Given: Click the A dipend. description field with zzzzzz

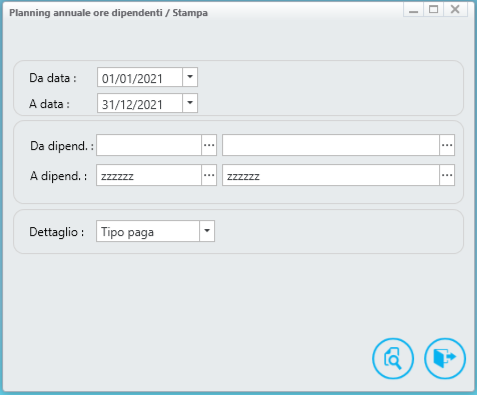Looking at the screenshot, I should [331, 175].
